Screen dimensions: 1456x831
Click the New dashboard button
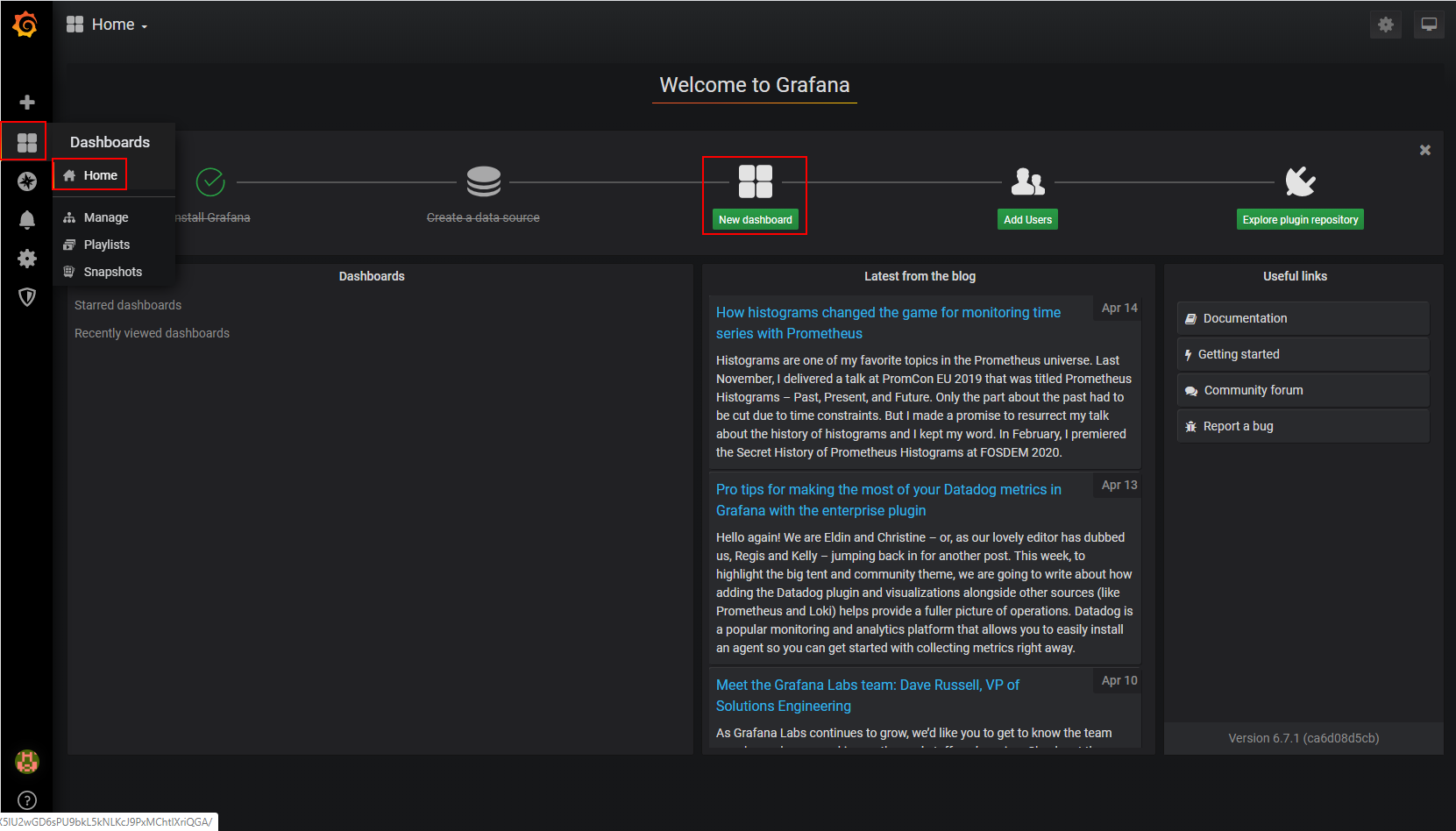coord(756,219)
